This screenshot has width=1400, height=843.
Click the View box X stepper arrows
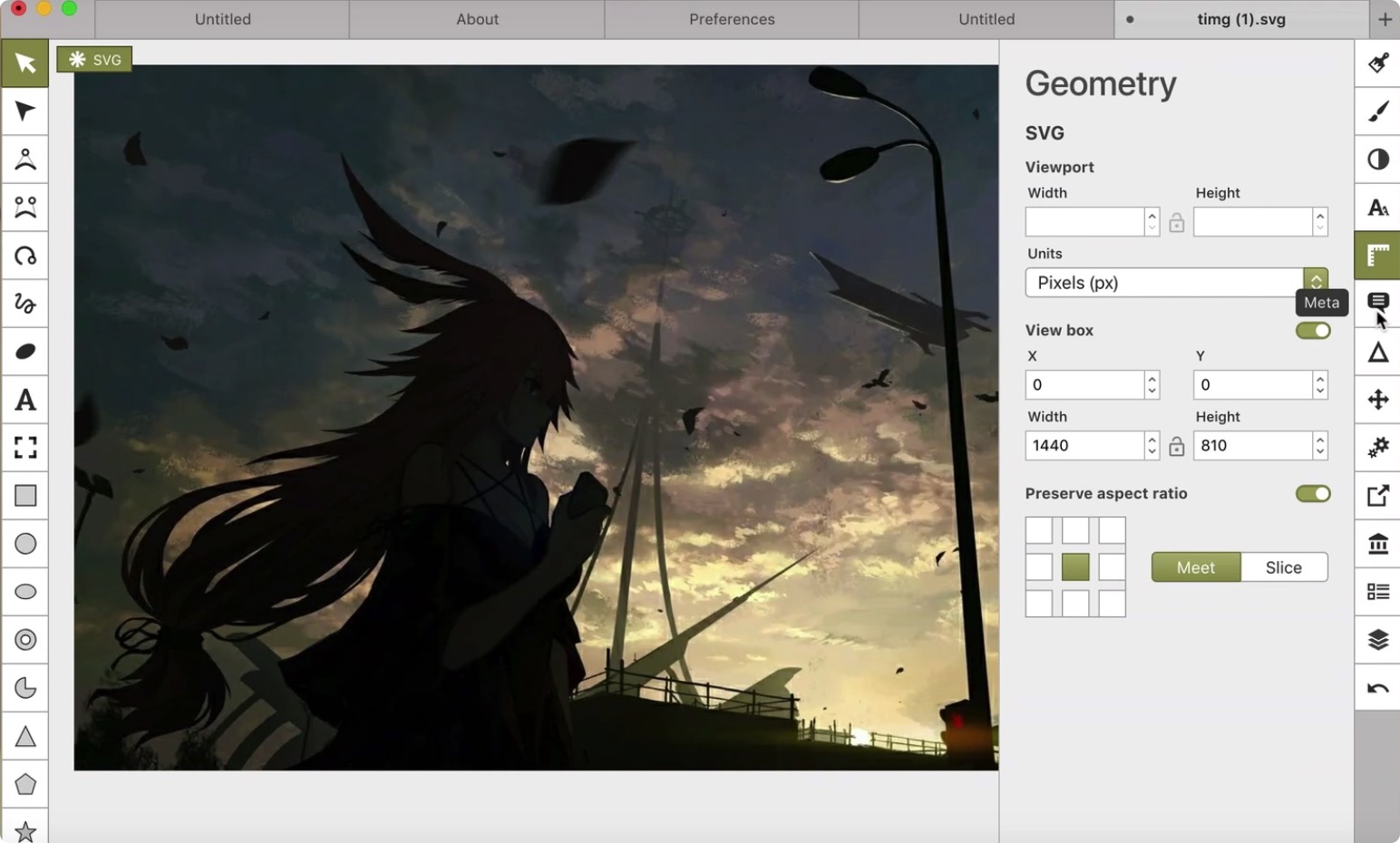(1152, 385)
